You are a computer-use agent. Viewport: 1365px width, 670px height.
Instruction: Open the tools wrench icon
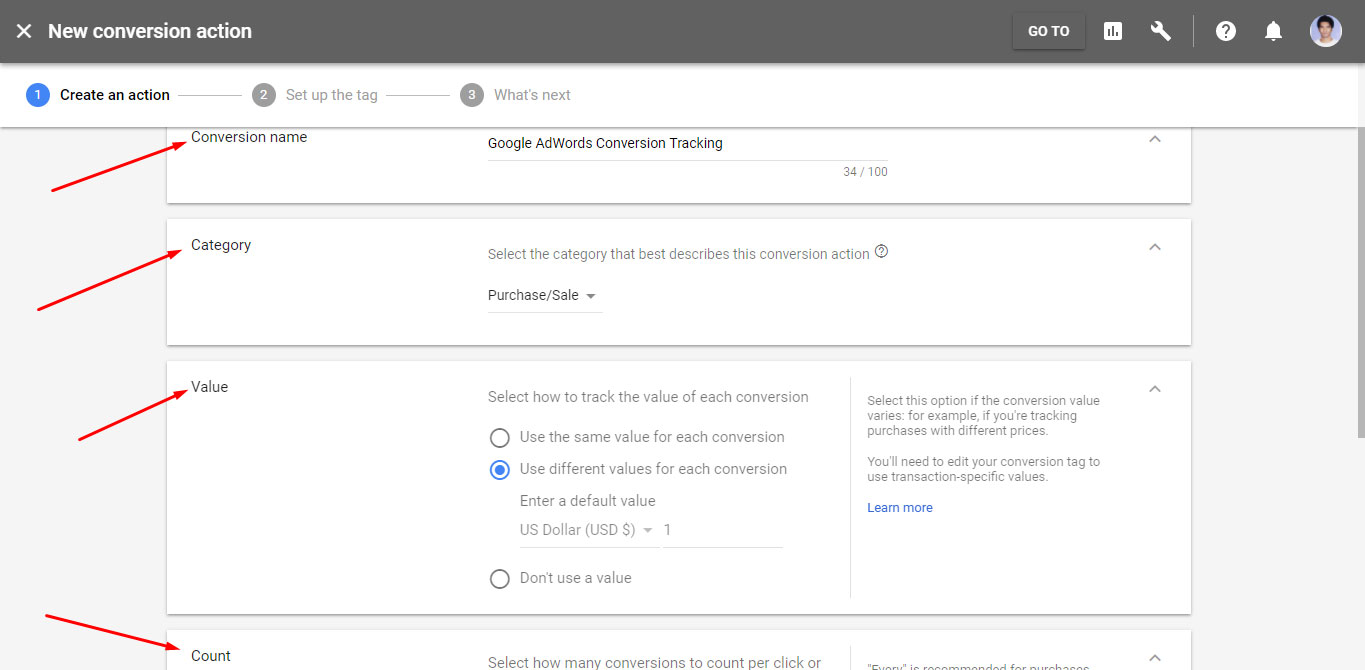(x=1161, y=31)
